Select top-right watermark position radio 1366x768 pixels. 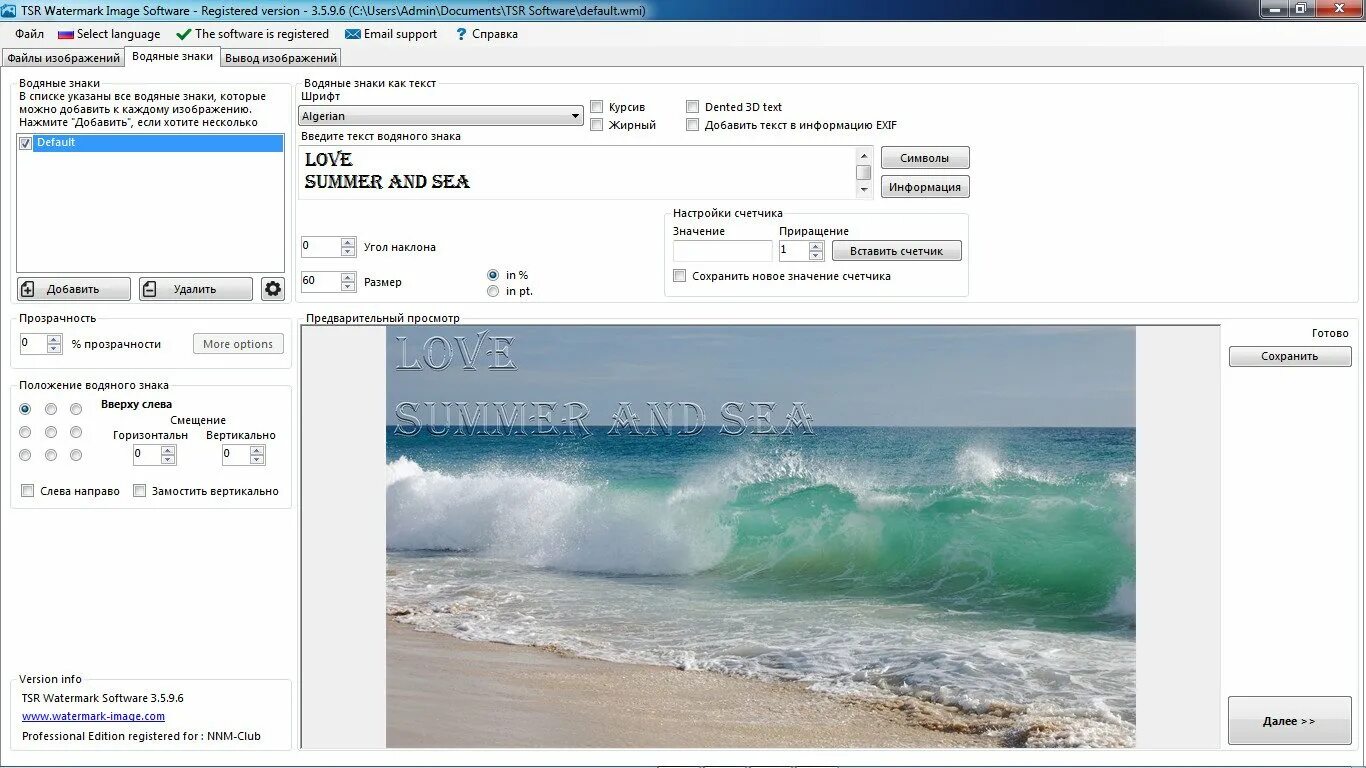click(x=76, y=409)
